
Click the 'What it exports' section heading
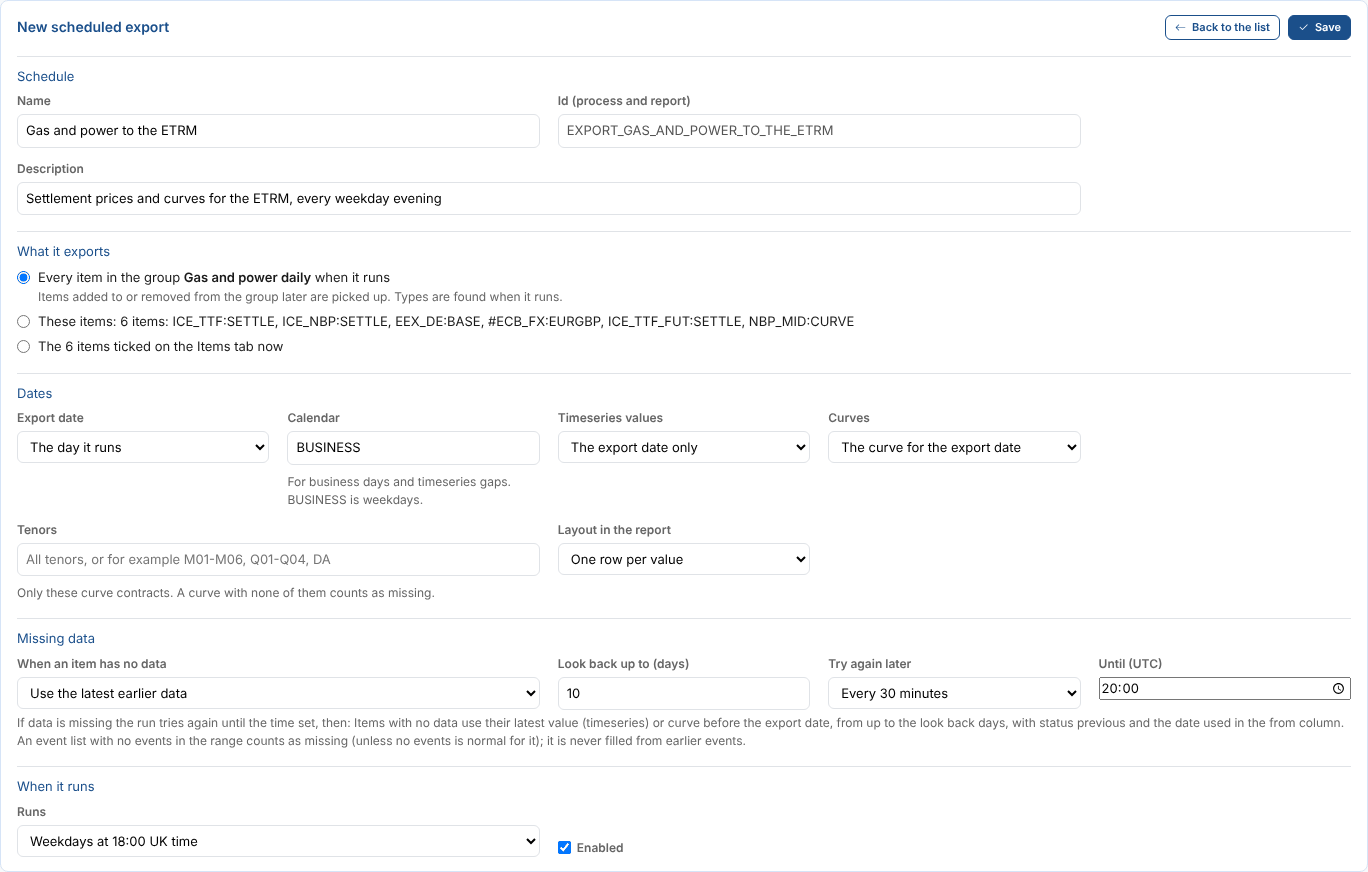click(x=64, y=251)
